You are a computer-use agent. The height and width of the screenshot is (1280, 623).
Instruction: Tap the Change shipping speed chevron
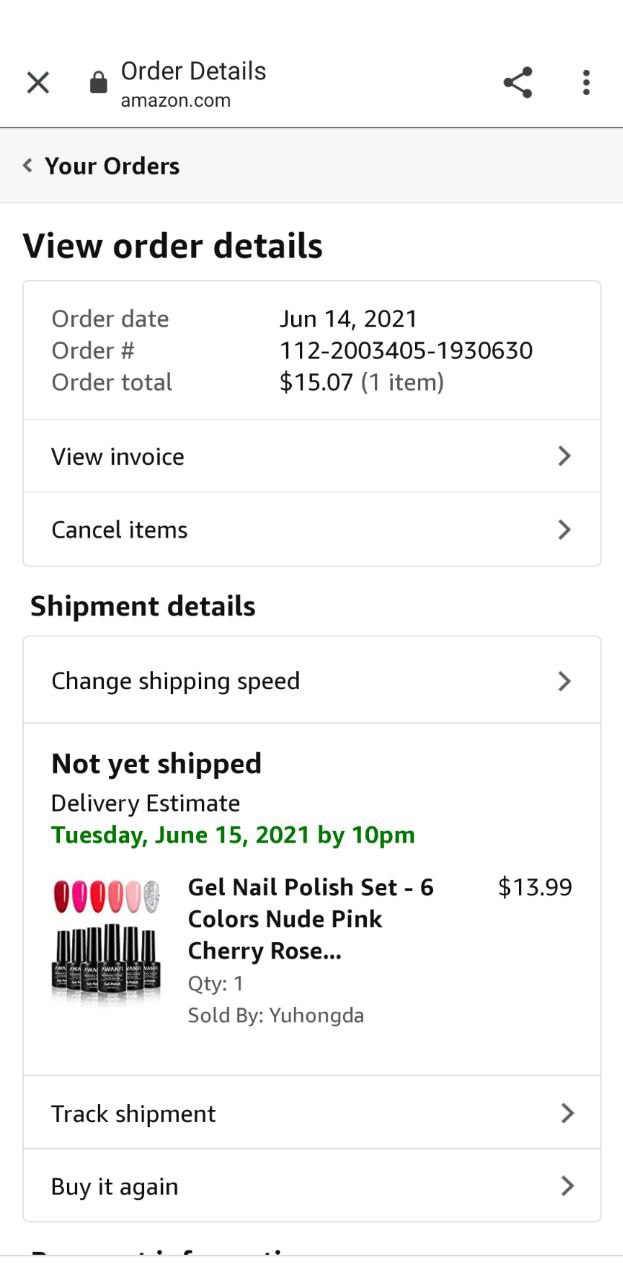coord(565,681)
